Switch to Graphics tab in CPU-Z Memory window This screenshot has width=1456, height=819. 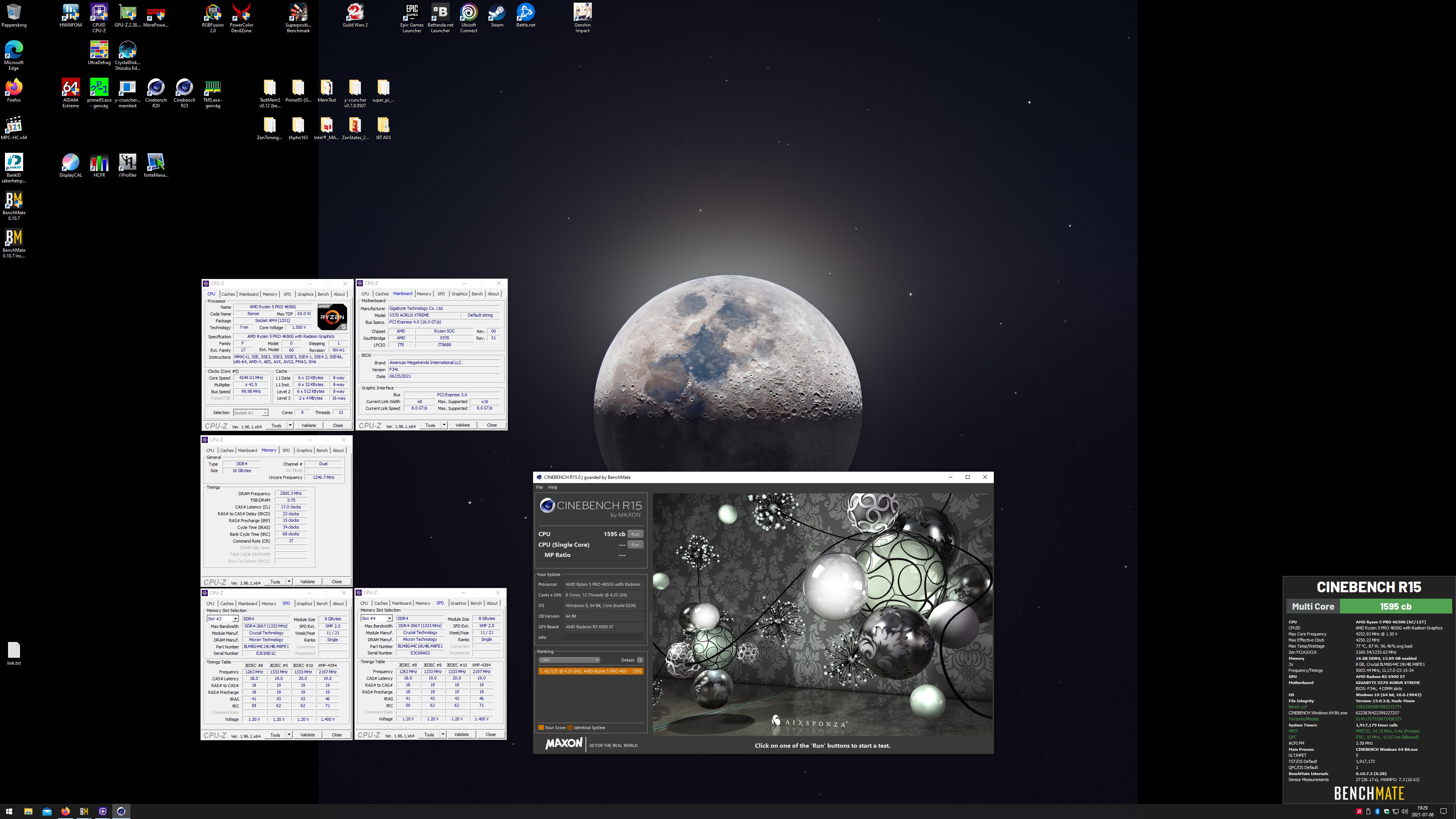(x=304, y=450)
